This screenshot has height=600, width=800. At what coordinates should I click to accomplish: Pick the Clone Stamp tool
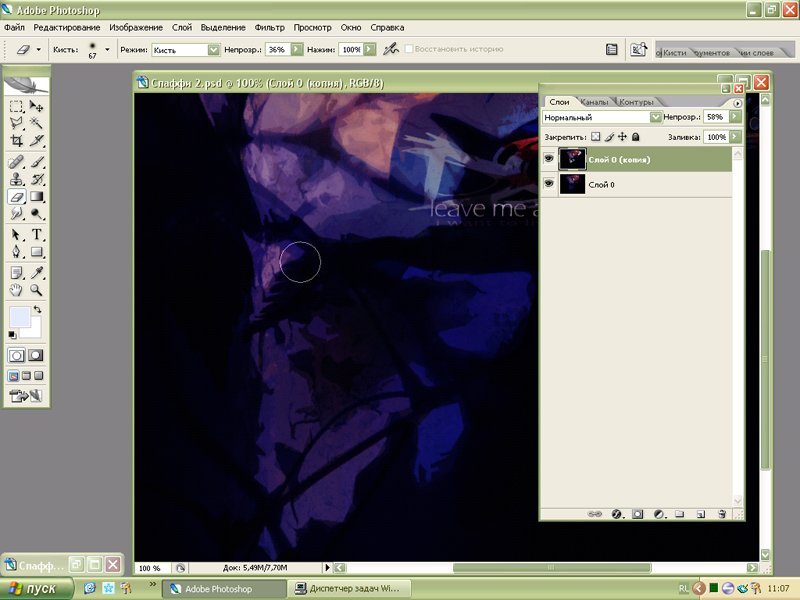[17, 179]
